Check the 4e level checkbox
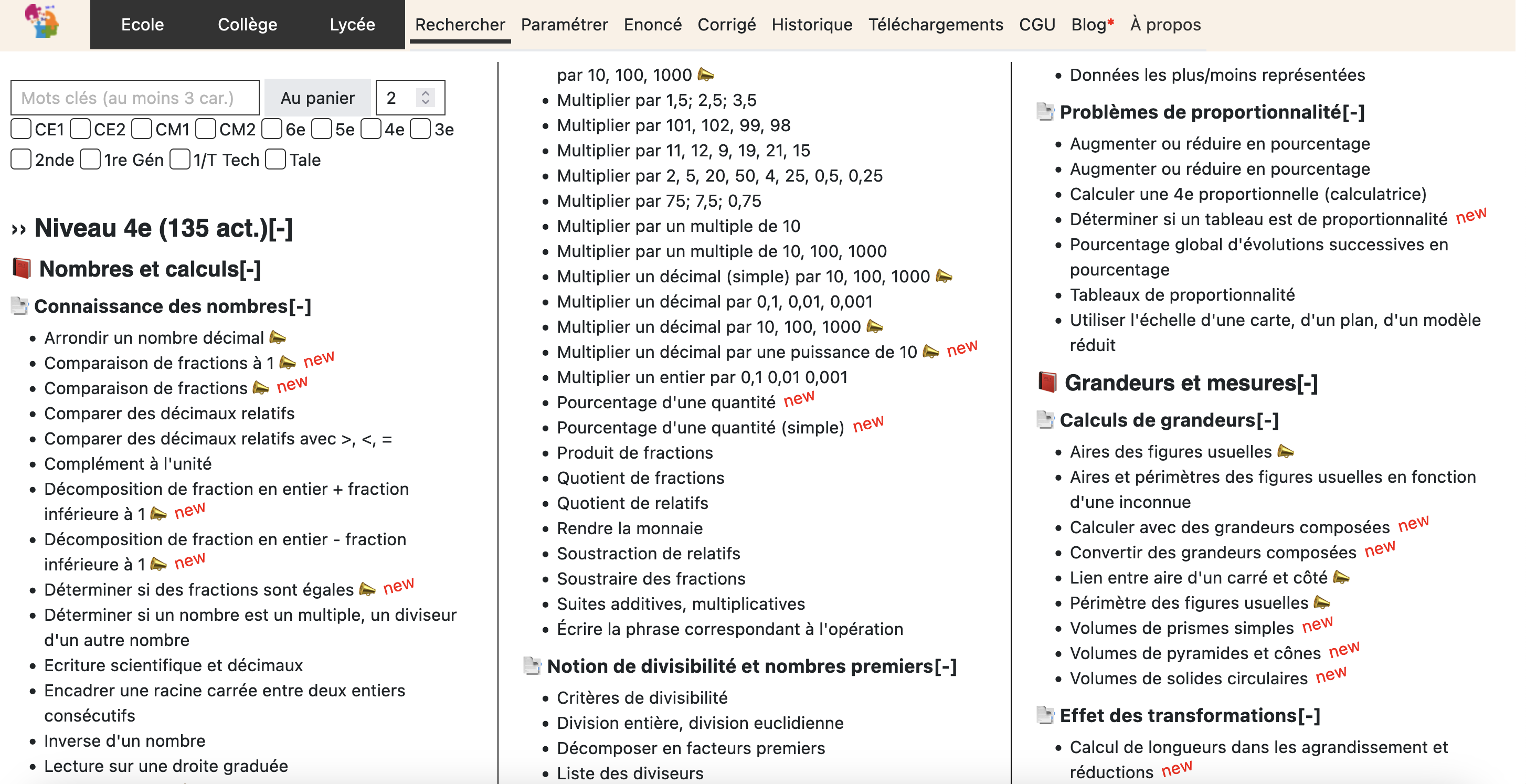This screenshot has height=784, width=1526. point(371,129)
